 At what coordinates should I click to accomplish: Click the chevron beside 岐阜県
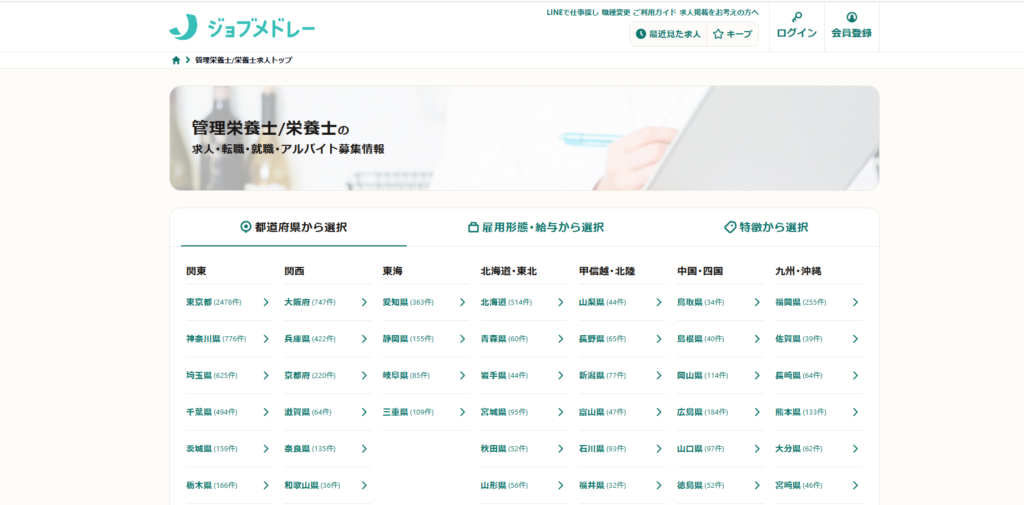pos(462,375)
